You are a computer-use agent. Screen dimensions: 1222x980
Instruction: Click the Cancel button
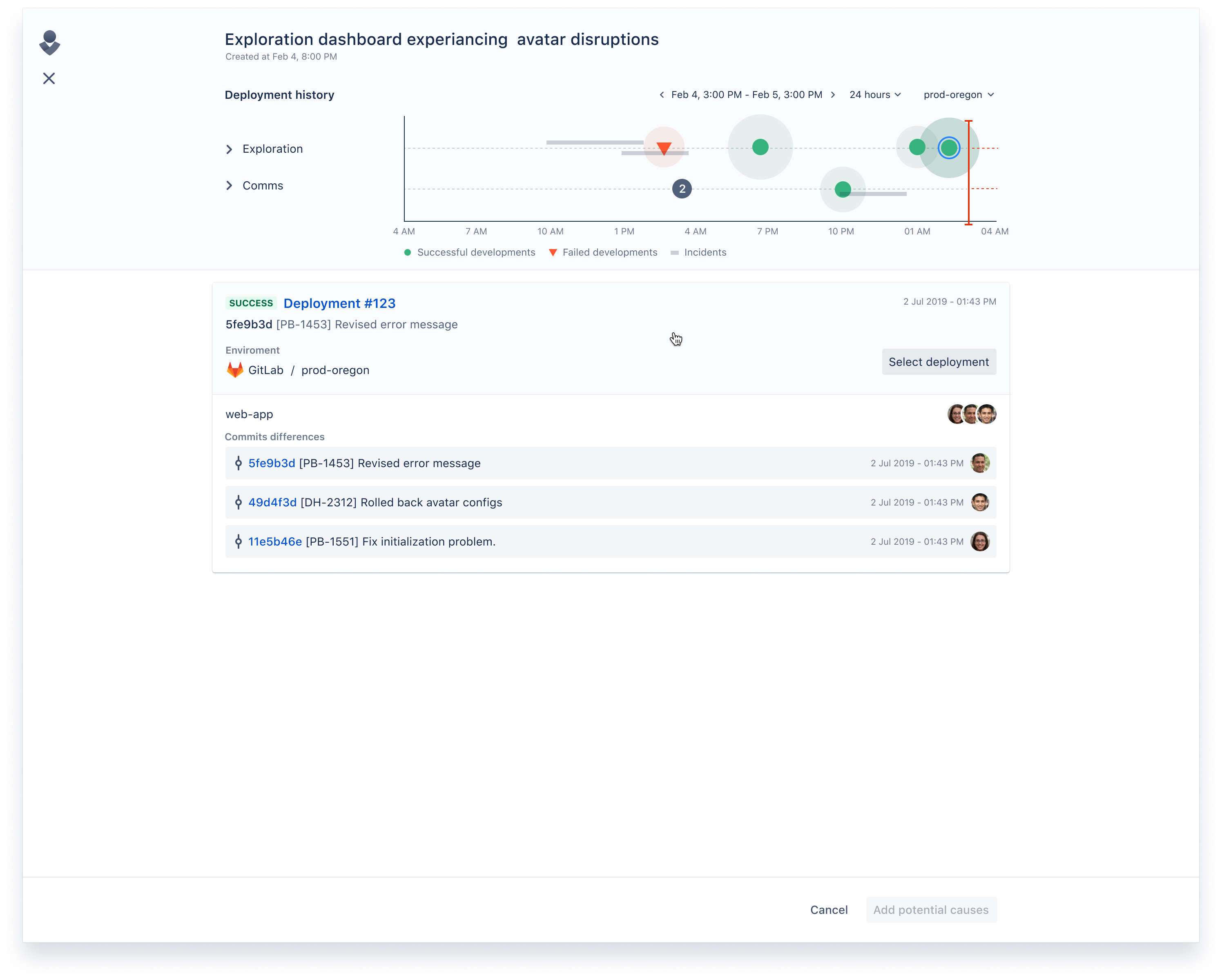coord(829,910)
